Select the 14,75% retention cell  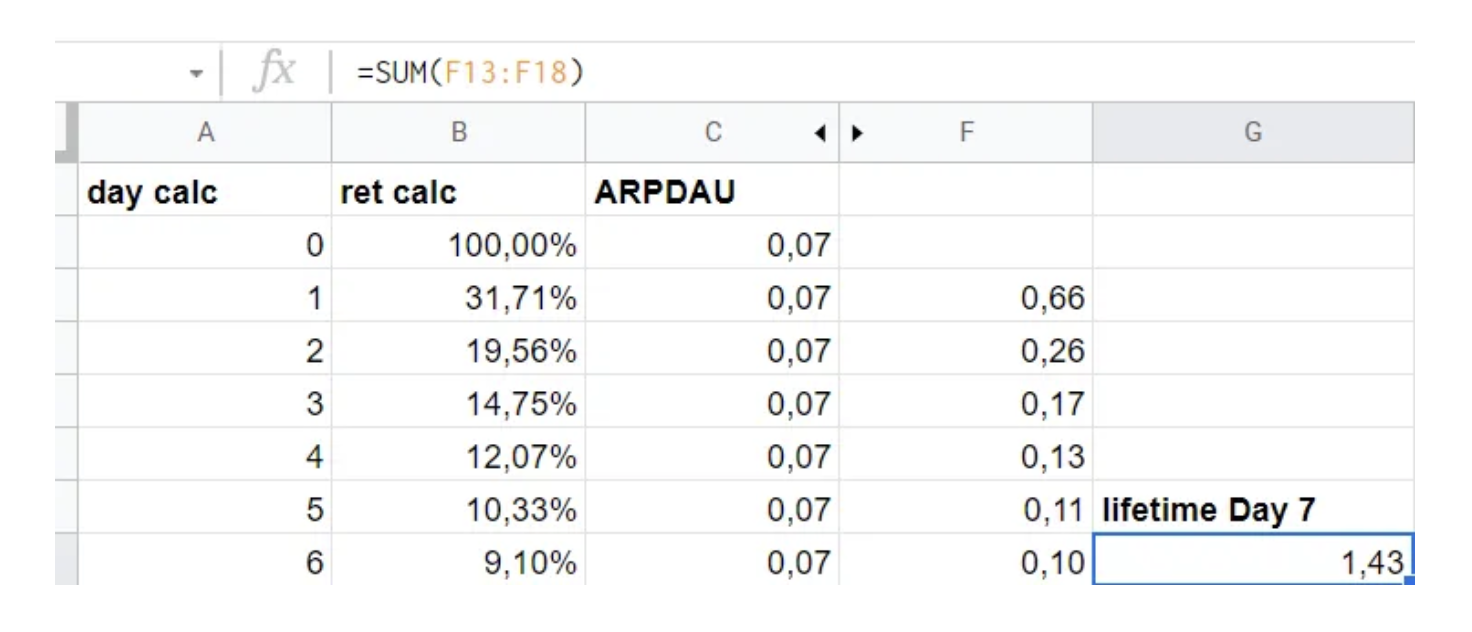pos(458,403)
